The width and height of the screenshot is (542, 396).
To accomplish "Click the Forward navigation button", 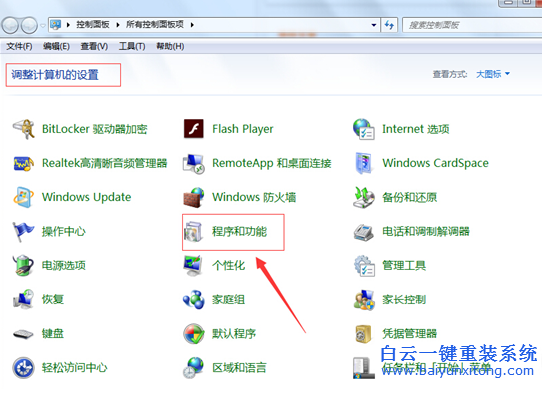I will (29, 25).
